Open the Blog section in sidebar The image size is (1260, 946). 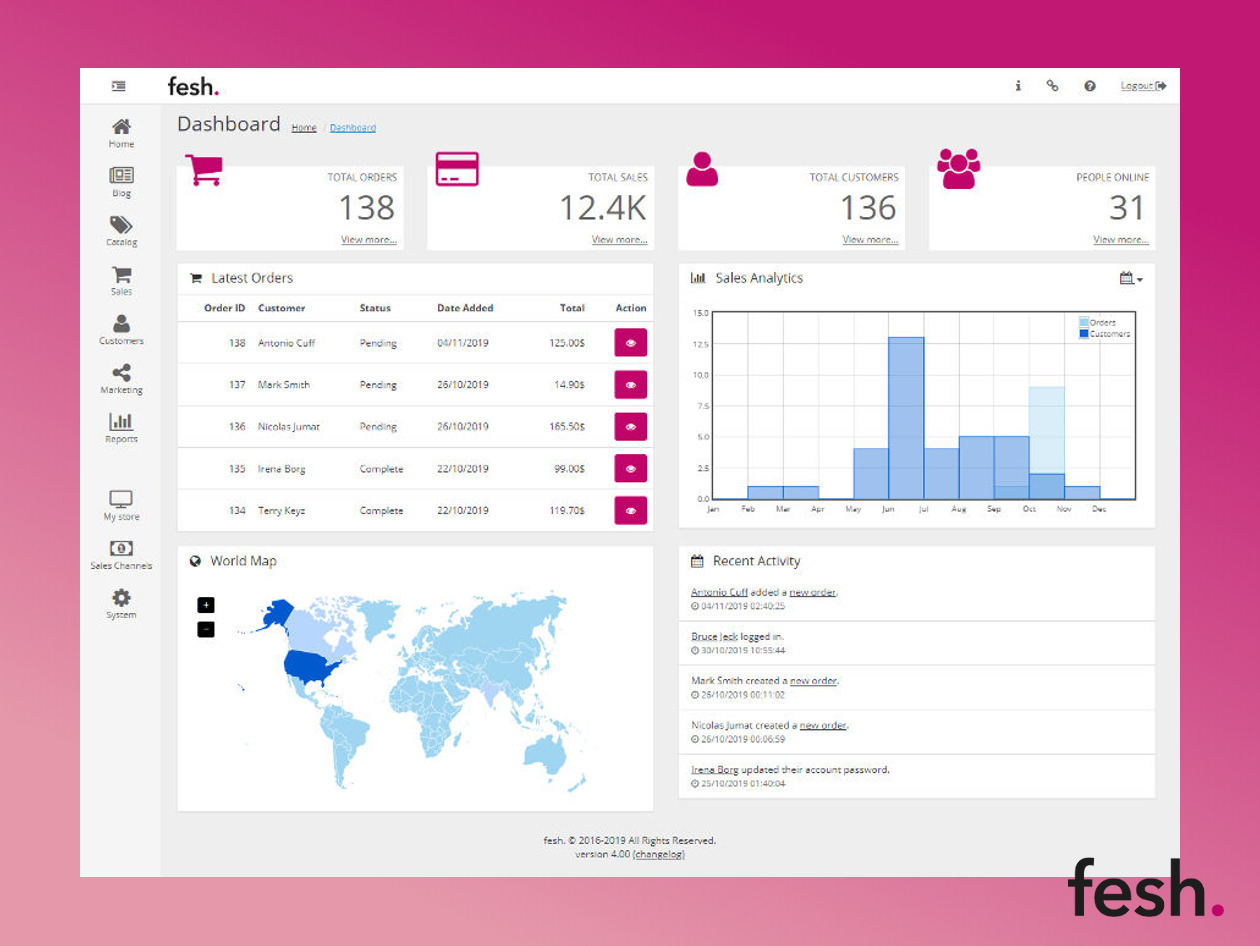tap(121, 181)
